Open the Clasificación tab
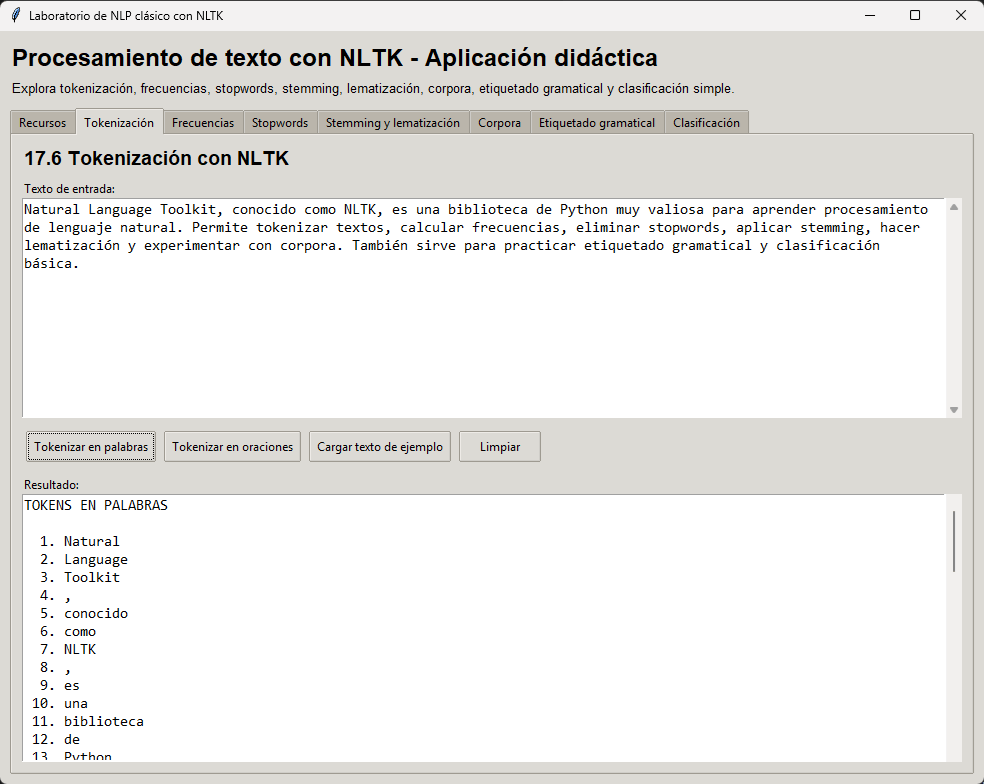The height and width of the screenshot is (784, 984). (707, 122)
